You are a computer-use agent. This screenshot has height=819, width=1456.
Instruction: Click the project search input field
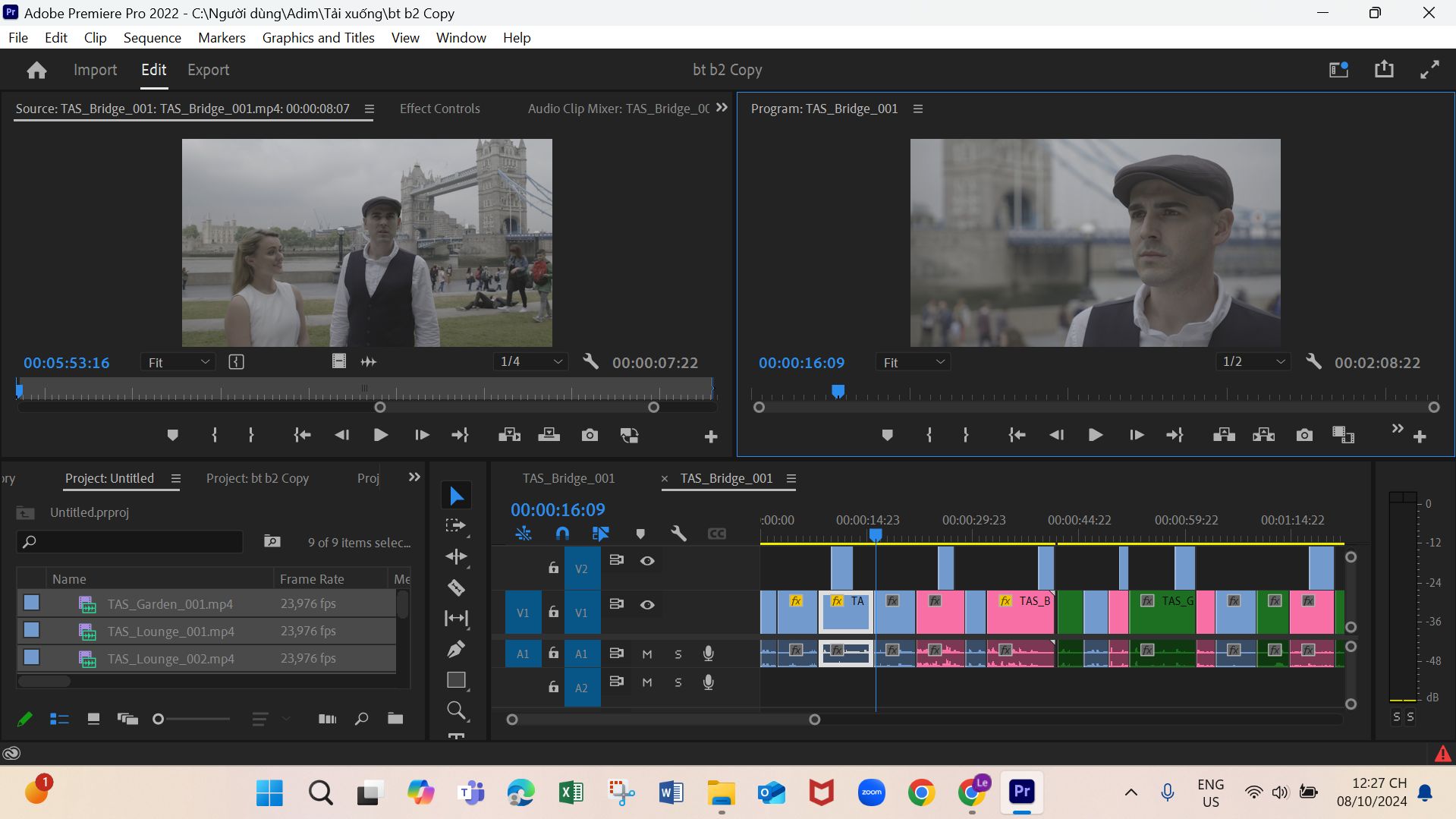pos(130,542)
